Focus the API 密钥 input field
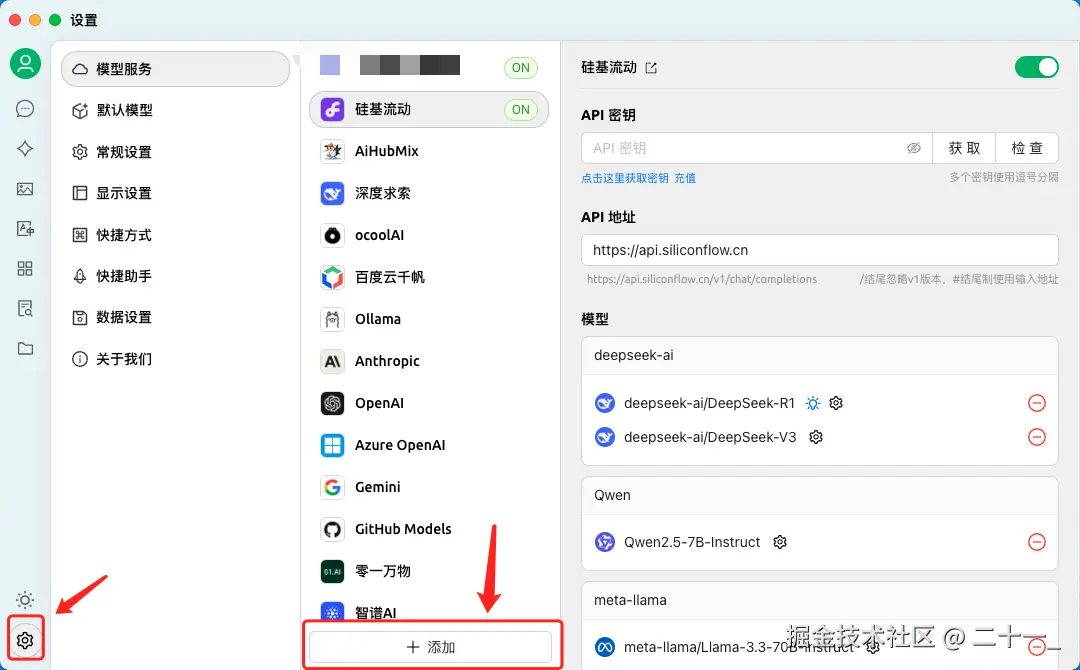1080x670 pixels. pos(756,148)
